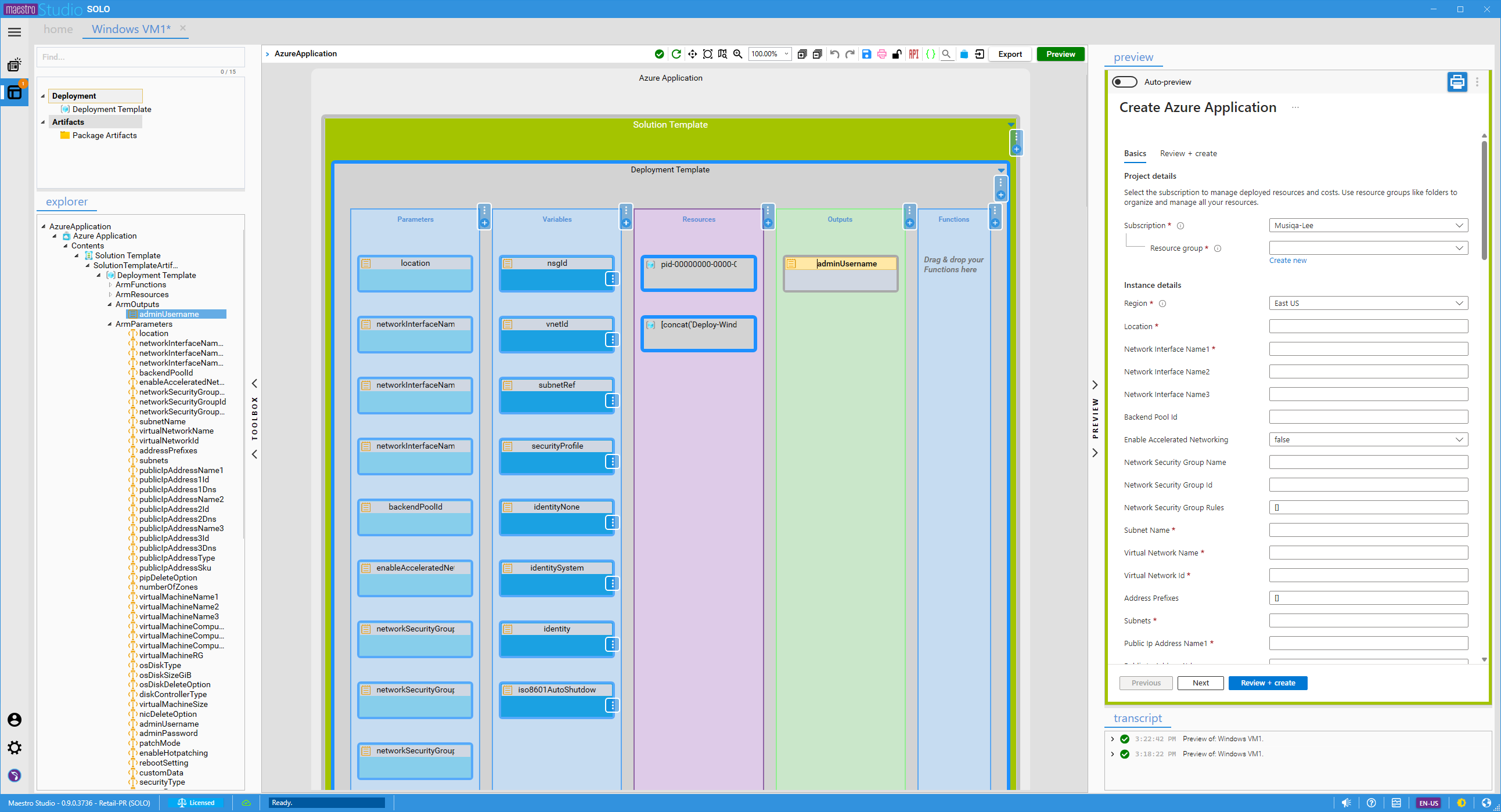Screen dimensions: 1501x812
Task: Expand first transcript entry at 3:22:42 PM
Action: pos(1113,739)
